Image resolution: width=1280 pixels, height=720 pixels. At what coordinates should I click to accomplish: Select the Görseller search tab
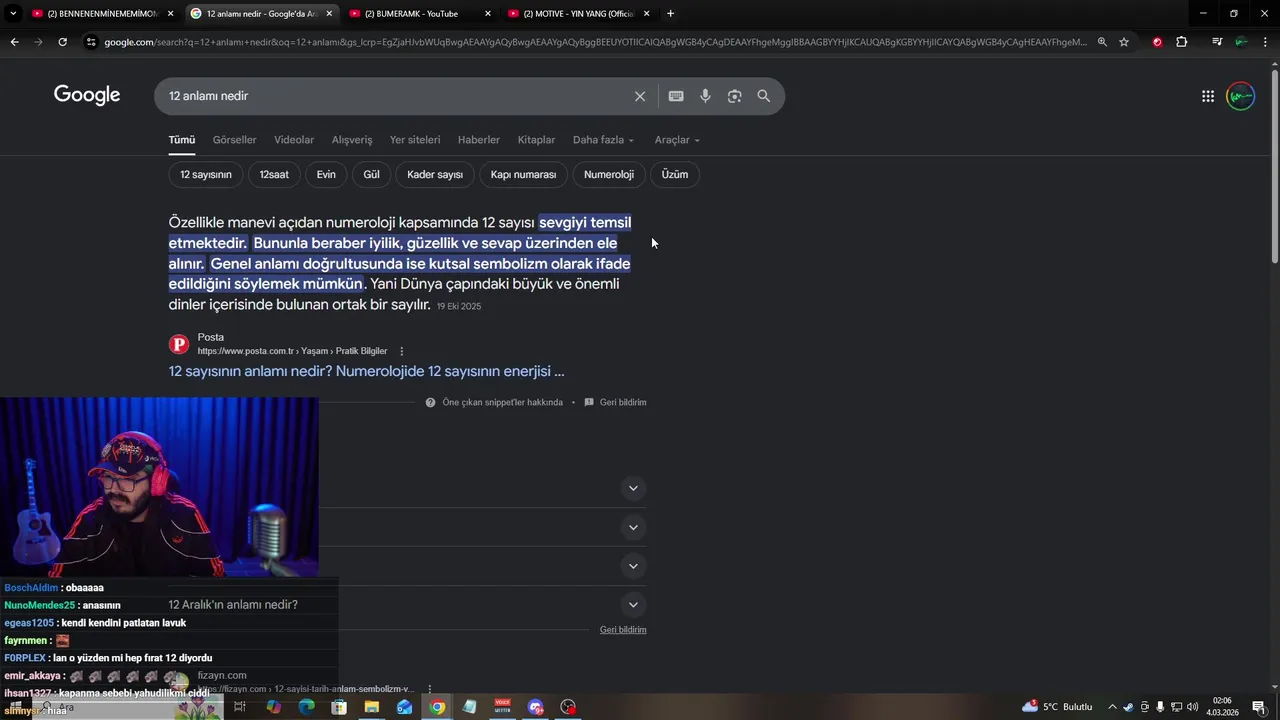pos(234,140)
